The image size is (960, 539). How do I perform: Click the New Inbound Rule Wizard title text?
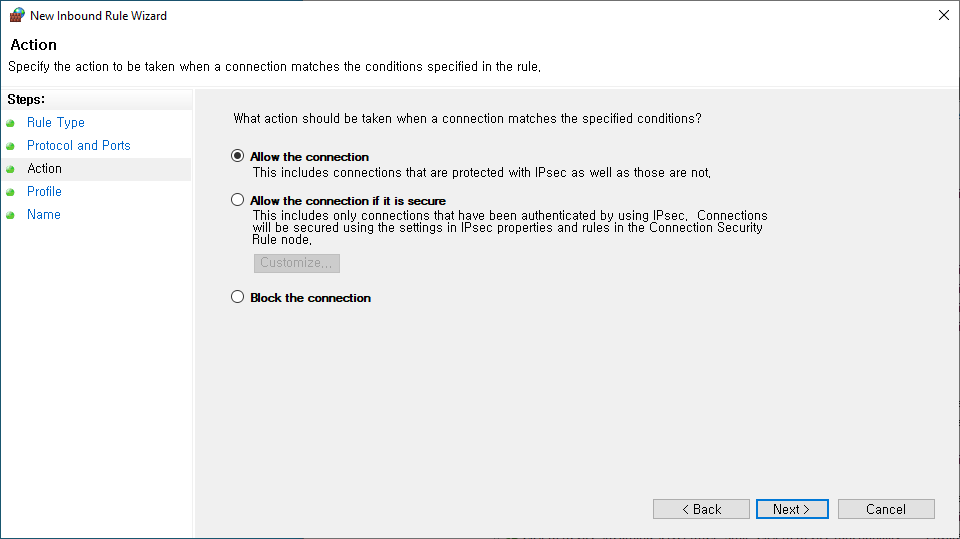pos(98,16)
